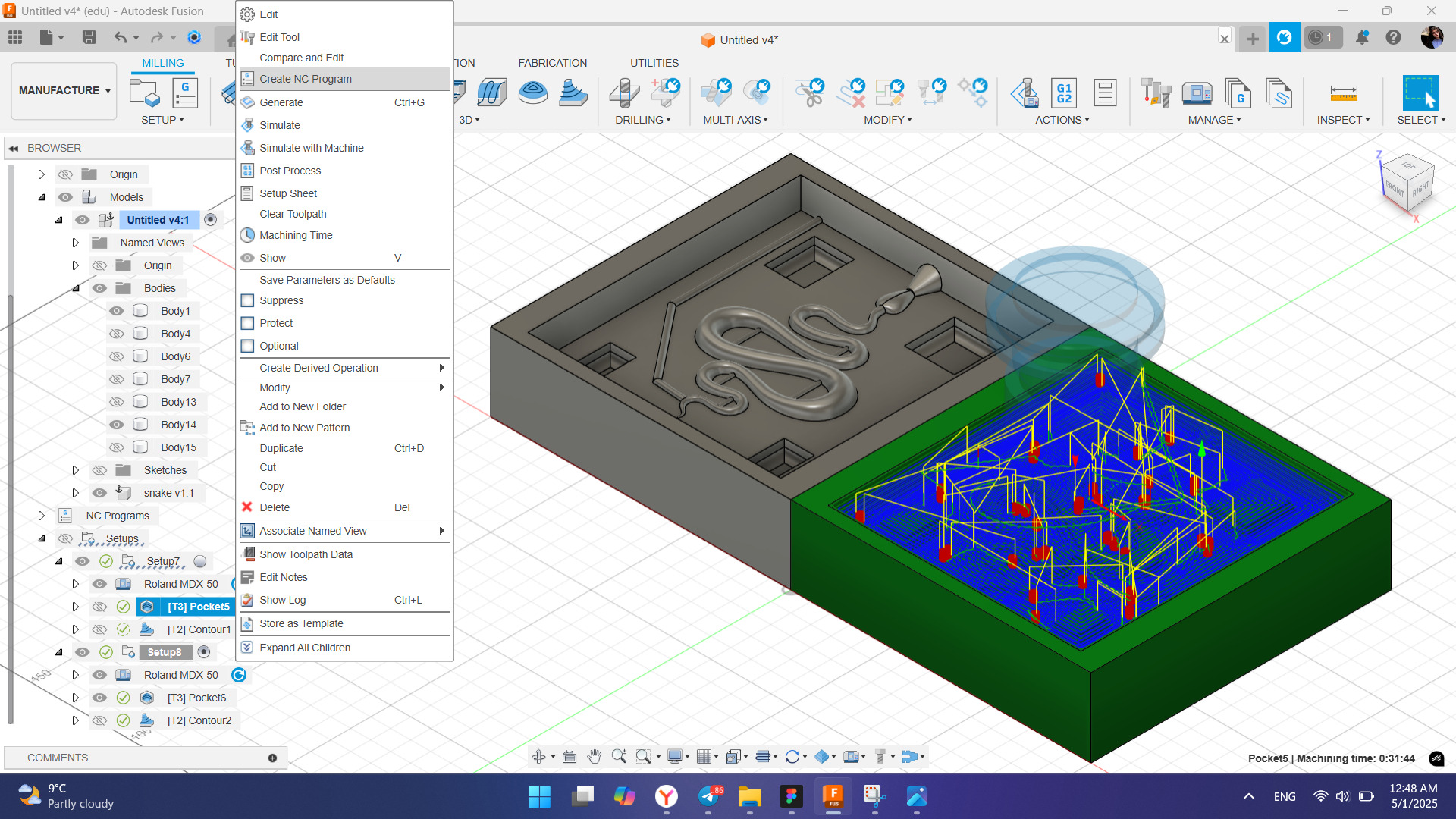Open the Tool Library icon
Image resolution: width=1456 pixels, height=819 pixels.
click(x=1156, y=93)
